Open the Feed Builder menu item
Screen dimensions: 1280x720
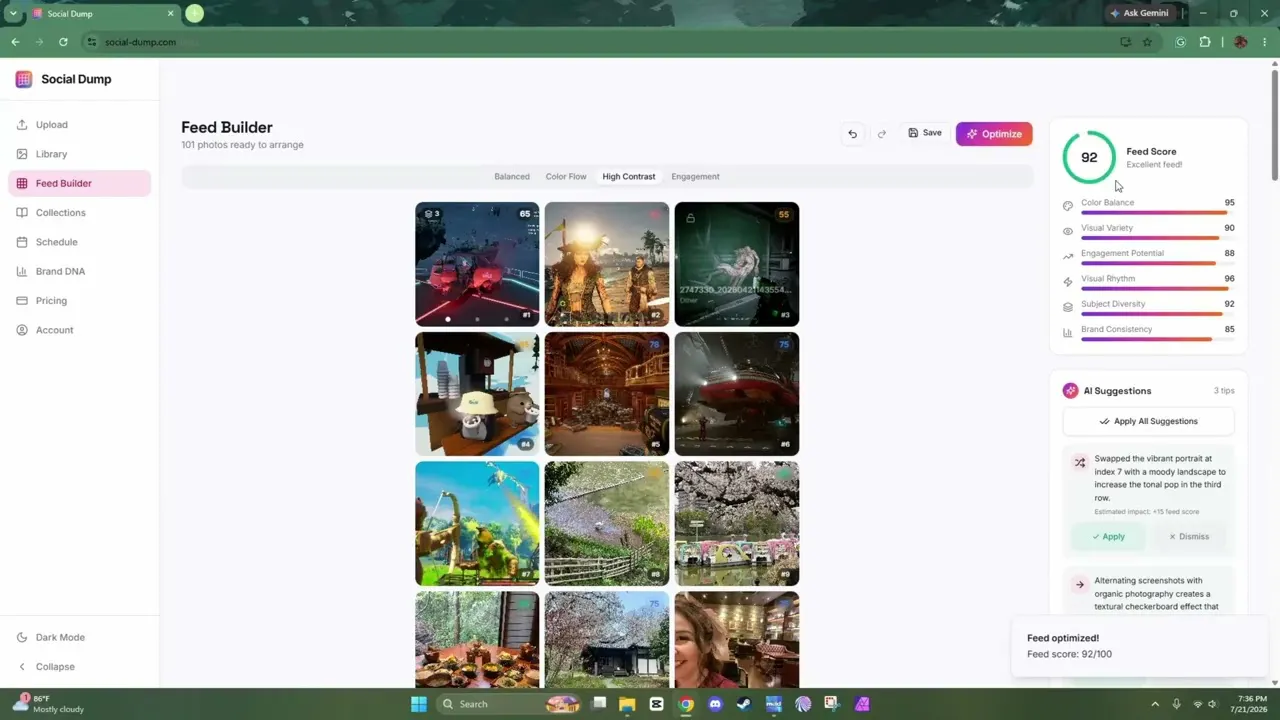coord(80,183)
